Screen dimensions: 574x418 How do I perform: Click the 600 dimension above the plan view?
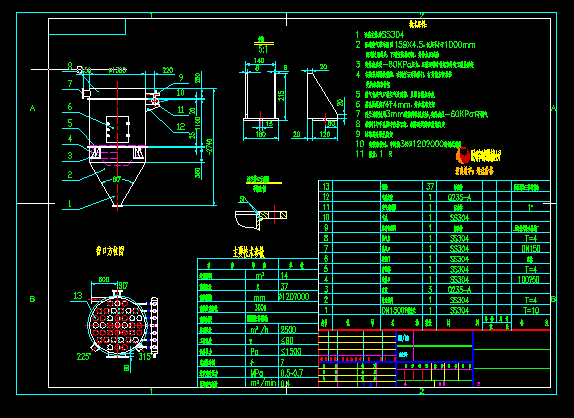104,280
